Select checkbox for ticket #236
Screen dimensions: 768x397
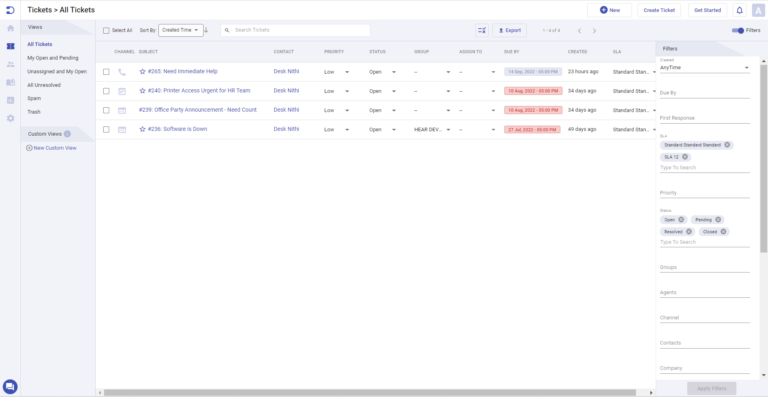coord(106,130)
